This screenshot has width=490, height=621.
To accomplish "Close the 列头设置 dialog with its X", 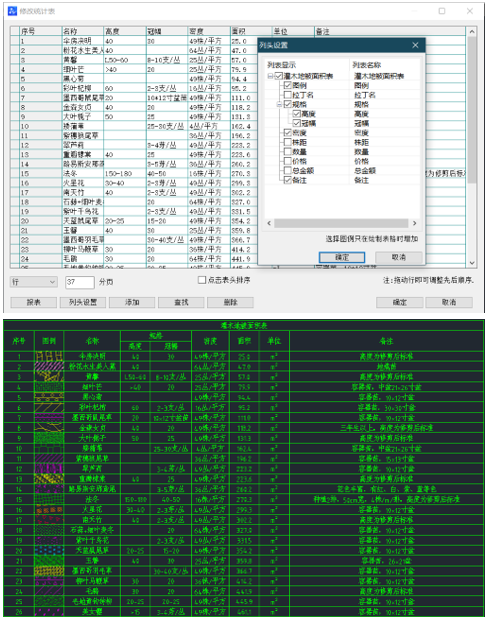I will tap(415, 45).
